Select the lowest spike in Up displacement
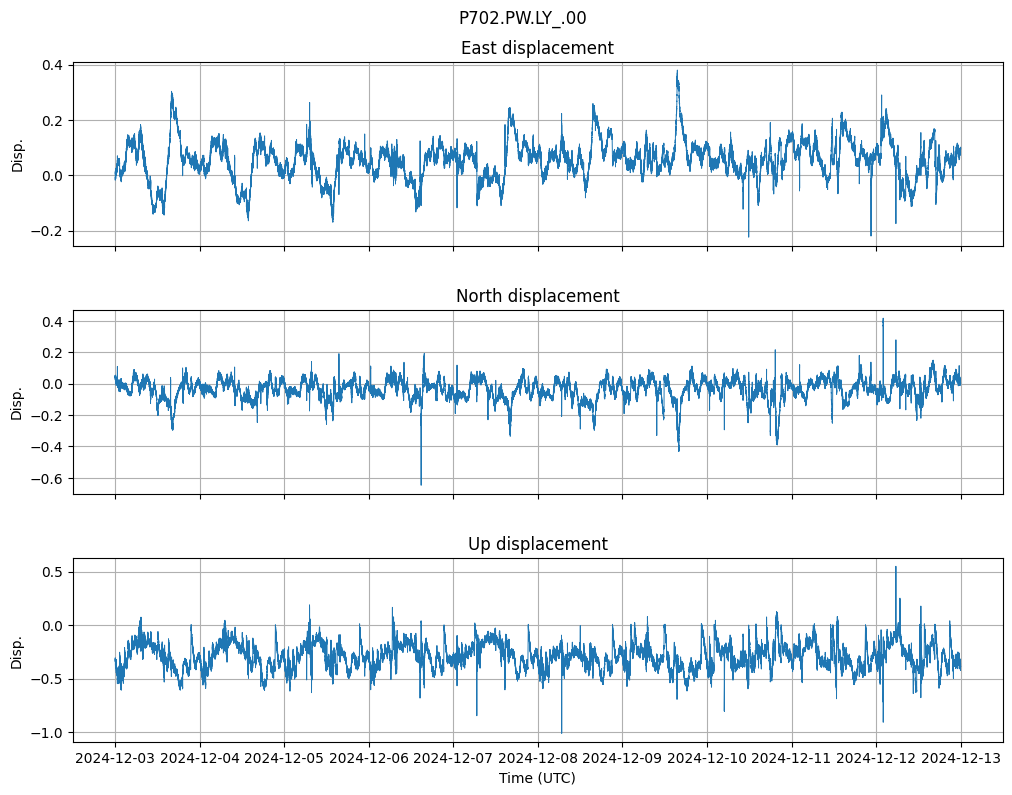This screenshot has width=1012, height=795. point(561,732)
